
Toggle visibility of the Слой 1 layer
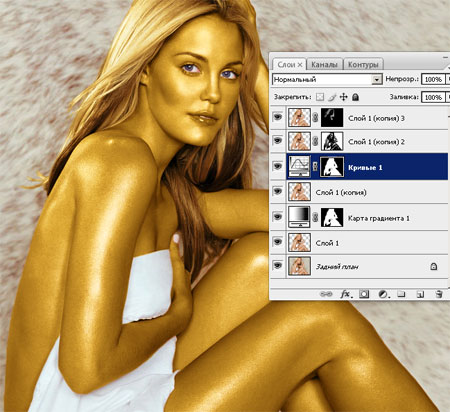pyautogui.click(x=278, y=242)
